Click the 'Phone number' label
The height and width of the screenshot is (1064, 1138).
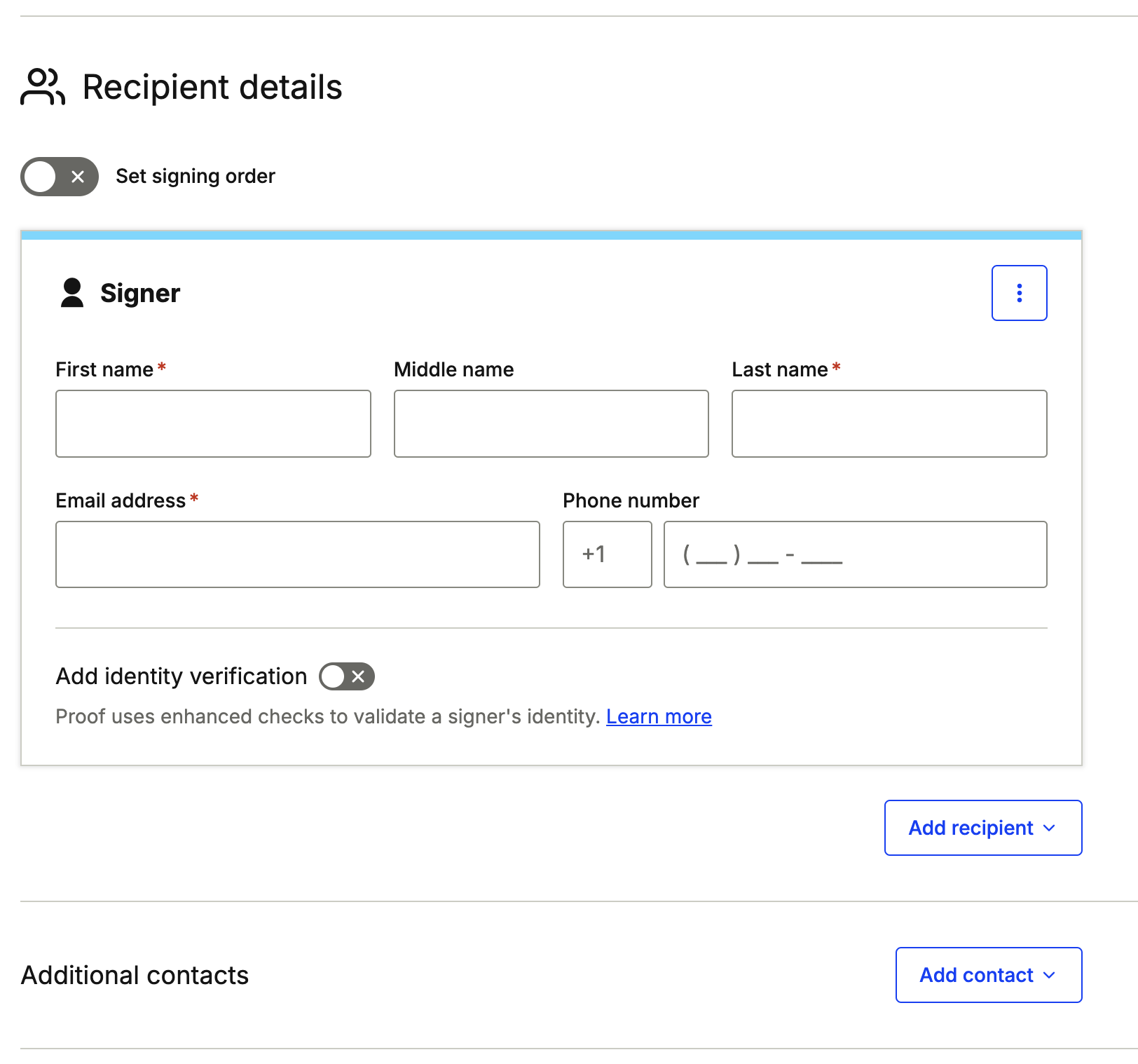pos(631,500)
